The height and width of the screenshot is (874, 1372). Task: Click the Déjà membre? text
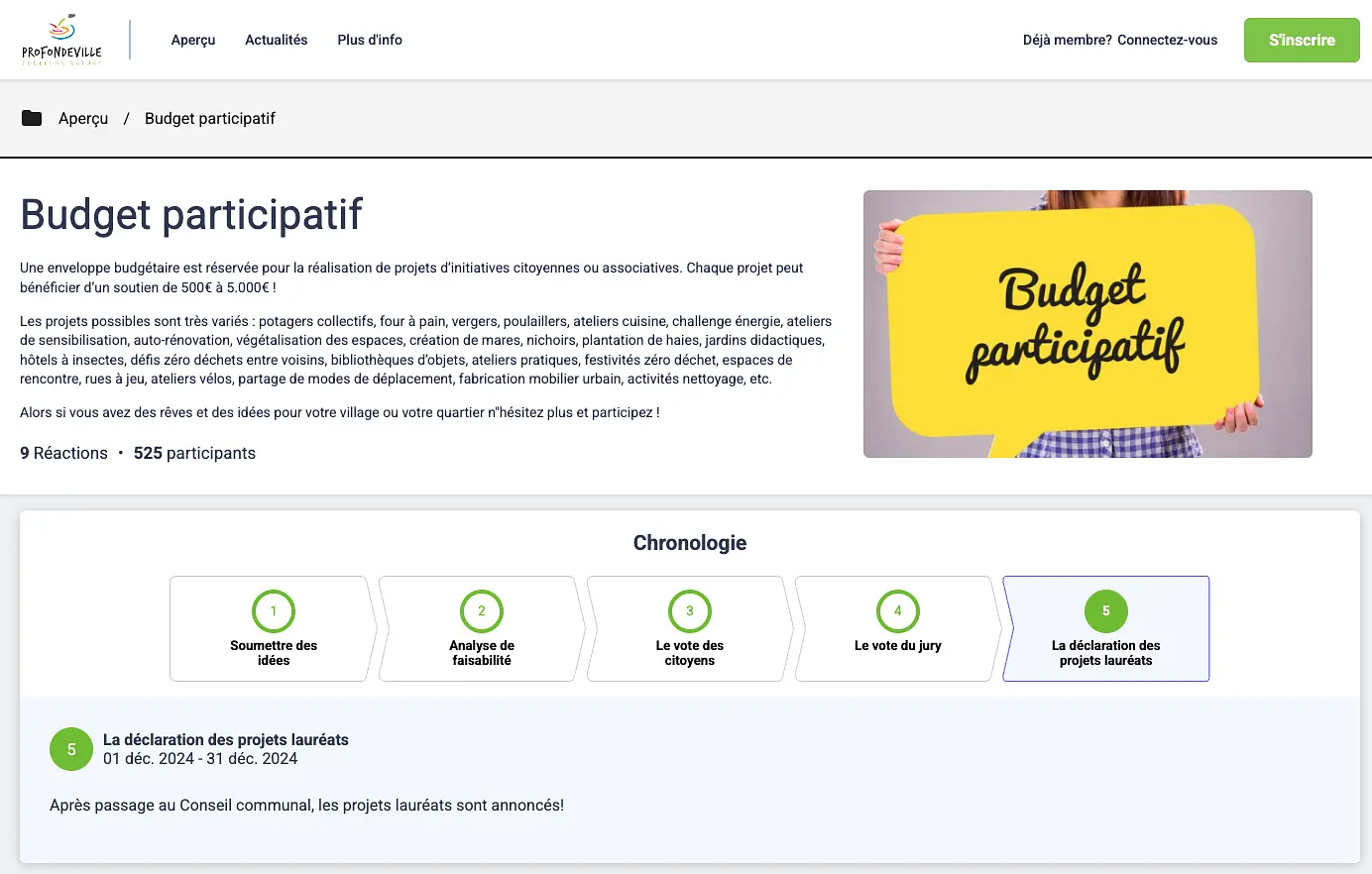pos(1068,40)
